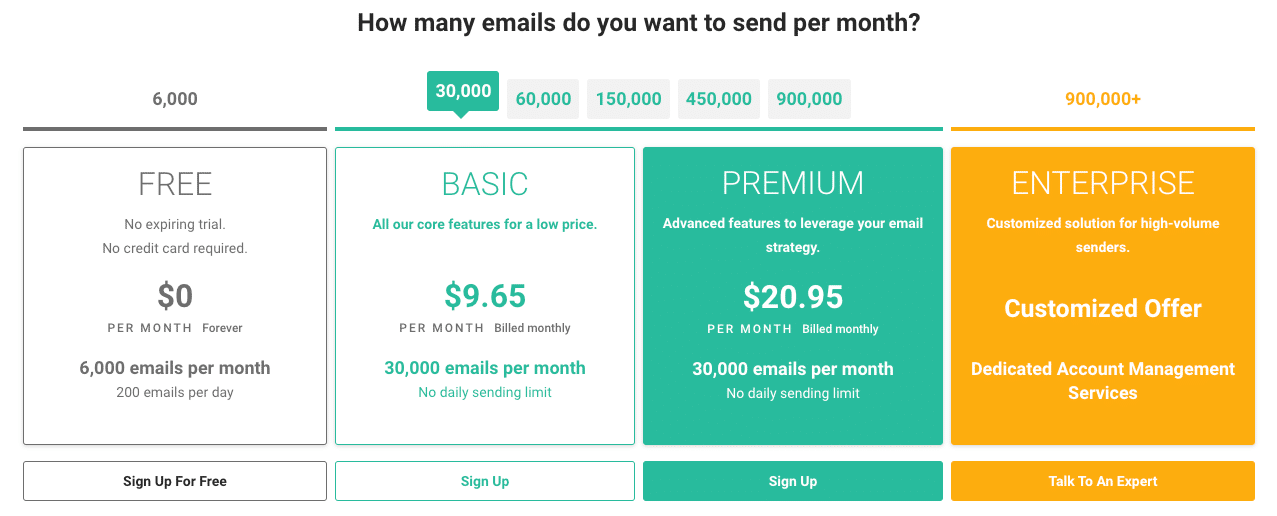Select the ENTERPRISE plan card heading
Screen dimensions: 1277x516
coord(1103,183)
